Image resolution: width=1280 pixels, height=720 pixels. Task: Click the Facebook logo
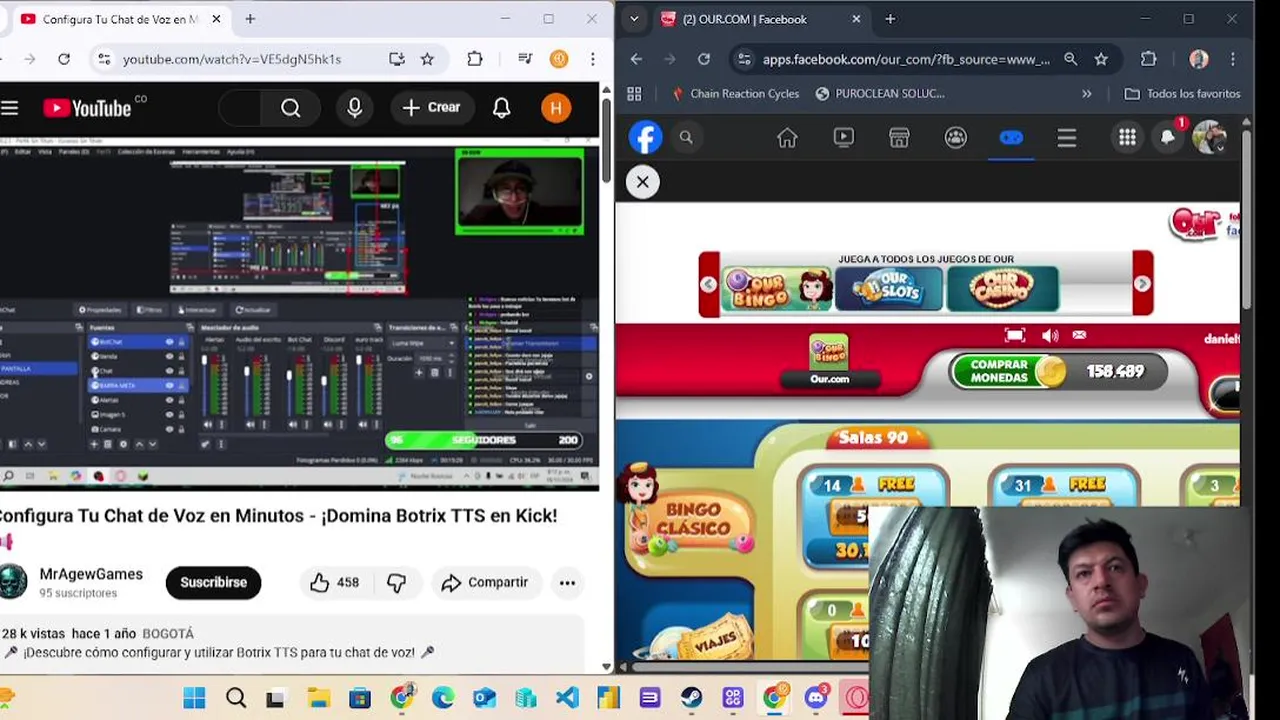point(646,137)
